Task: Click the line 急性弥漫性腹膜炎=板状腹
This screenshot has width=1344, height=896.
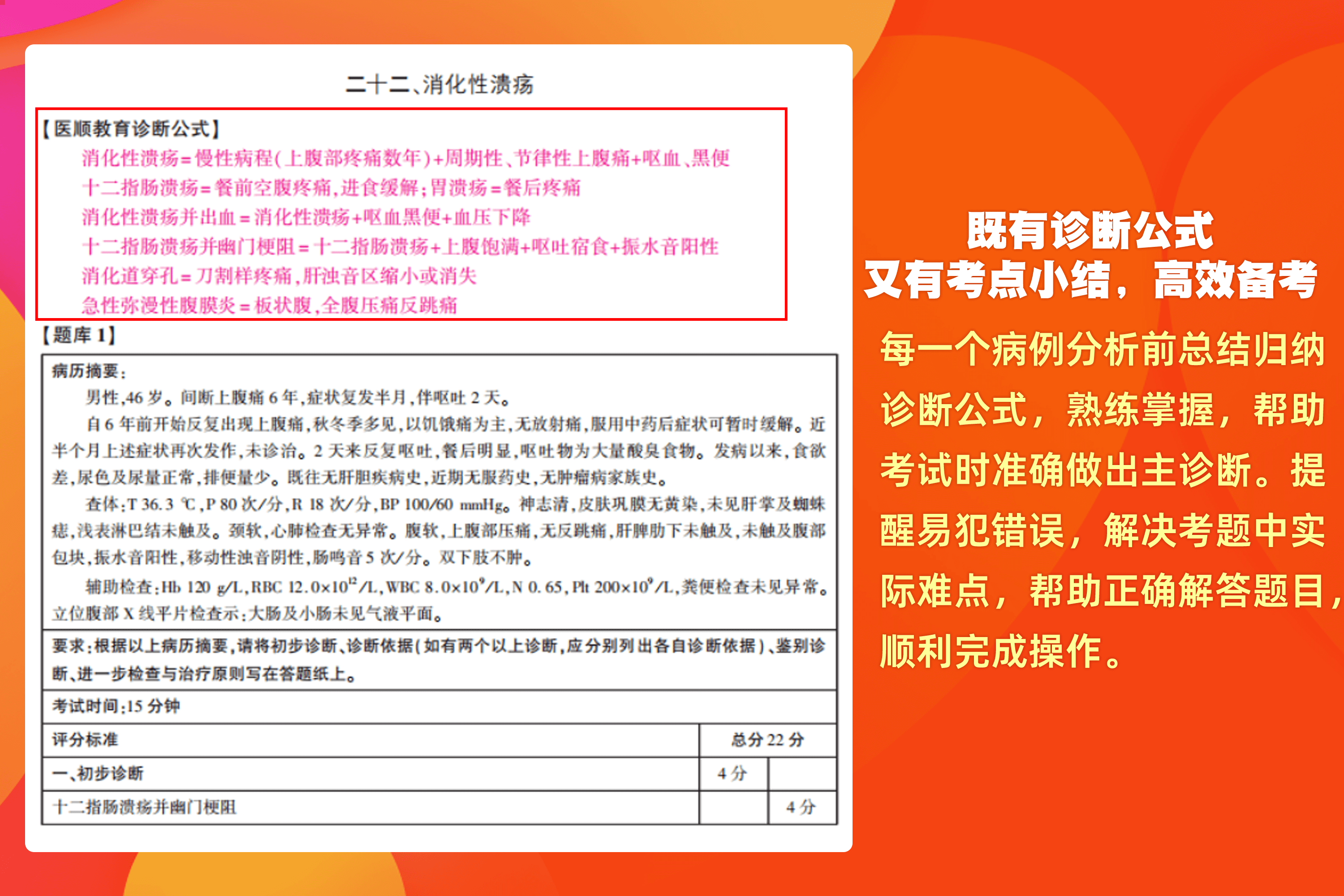Action: click(269, 305)
